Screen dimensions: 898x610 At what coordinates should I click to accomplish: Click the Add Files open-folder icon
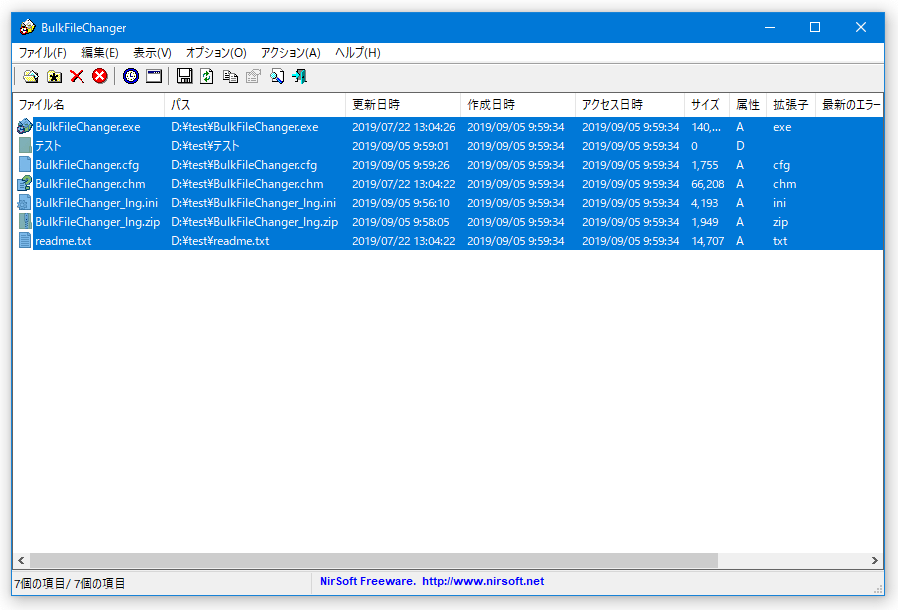tap(31, 76)
